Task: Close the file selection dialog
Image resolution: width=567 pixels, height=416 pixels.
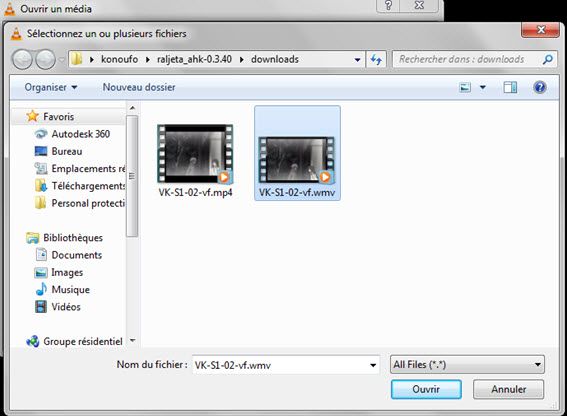Action: (541, 30)
